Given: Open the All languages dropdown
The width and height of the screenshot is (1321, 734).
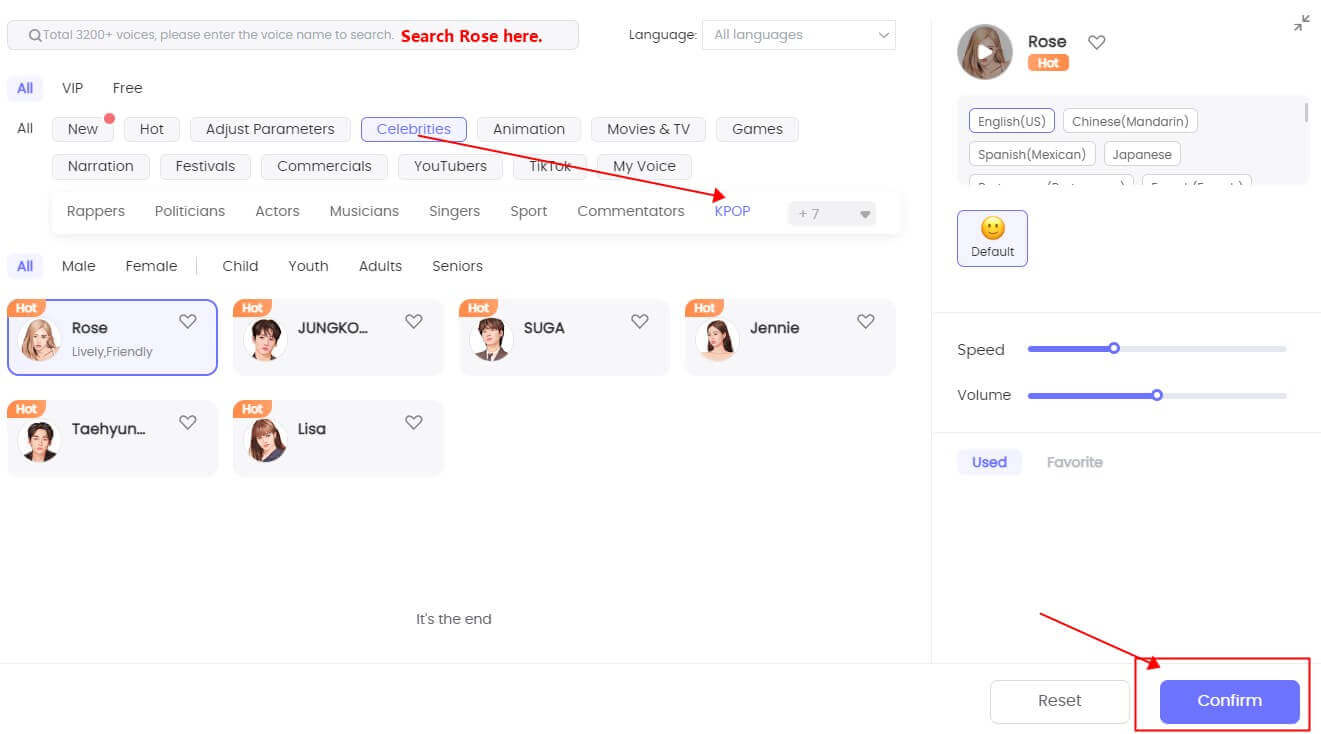Looking at the screenshot, I should (799, 35).
